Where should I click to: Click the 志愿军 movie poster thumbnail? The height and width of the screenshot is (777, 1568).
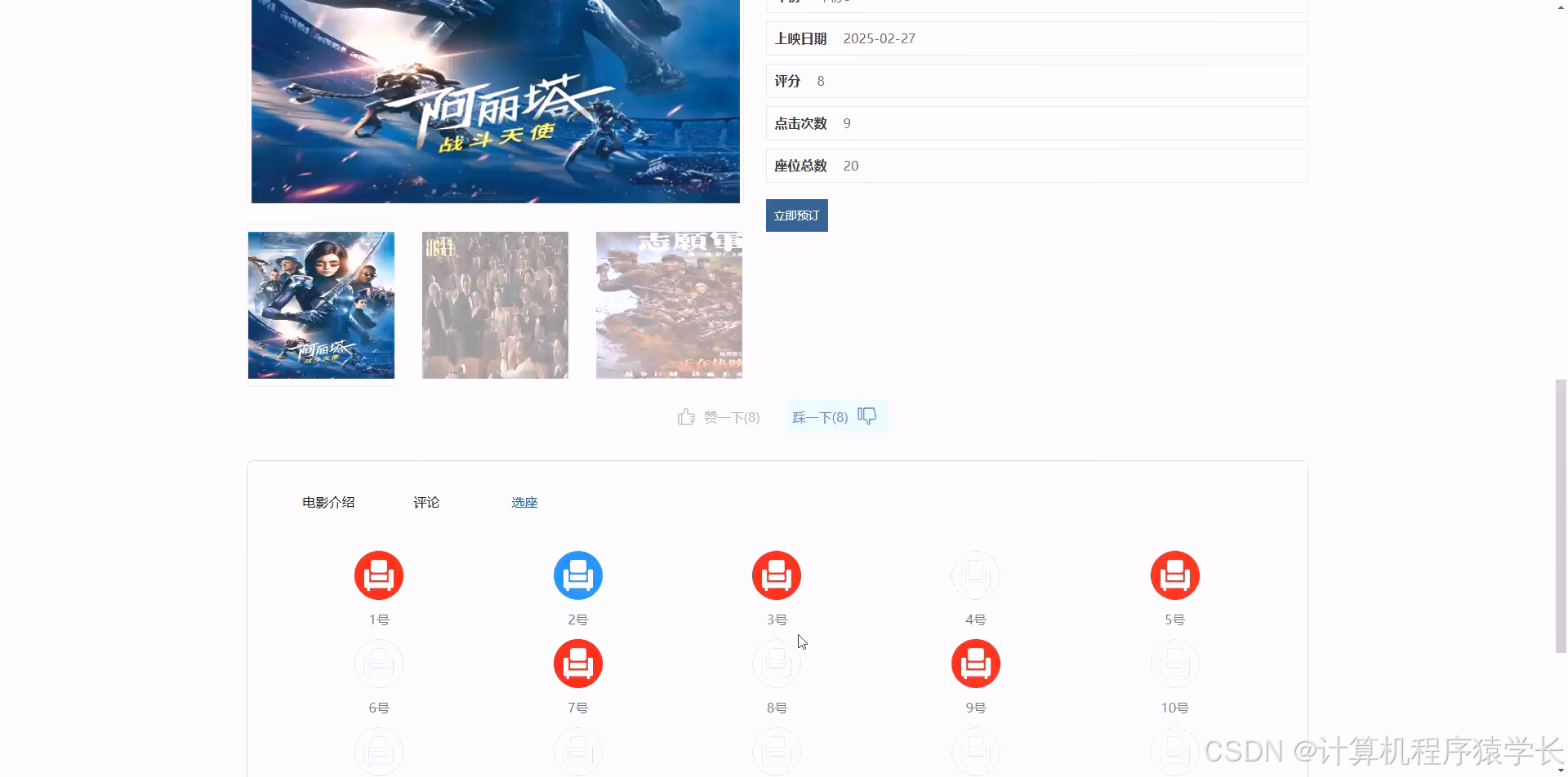point(669,304)
